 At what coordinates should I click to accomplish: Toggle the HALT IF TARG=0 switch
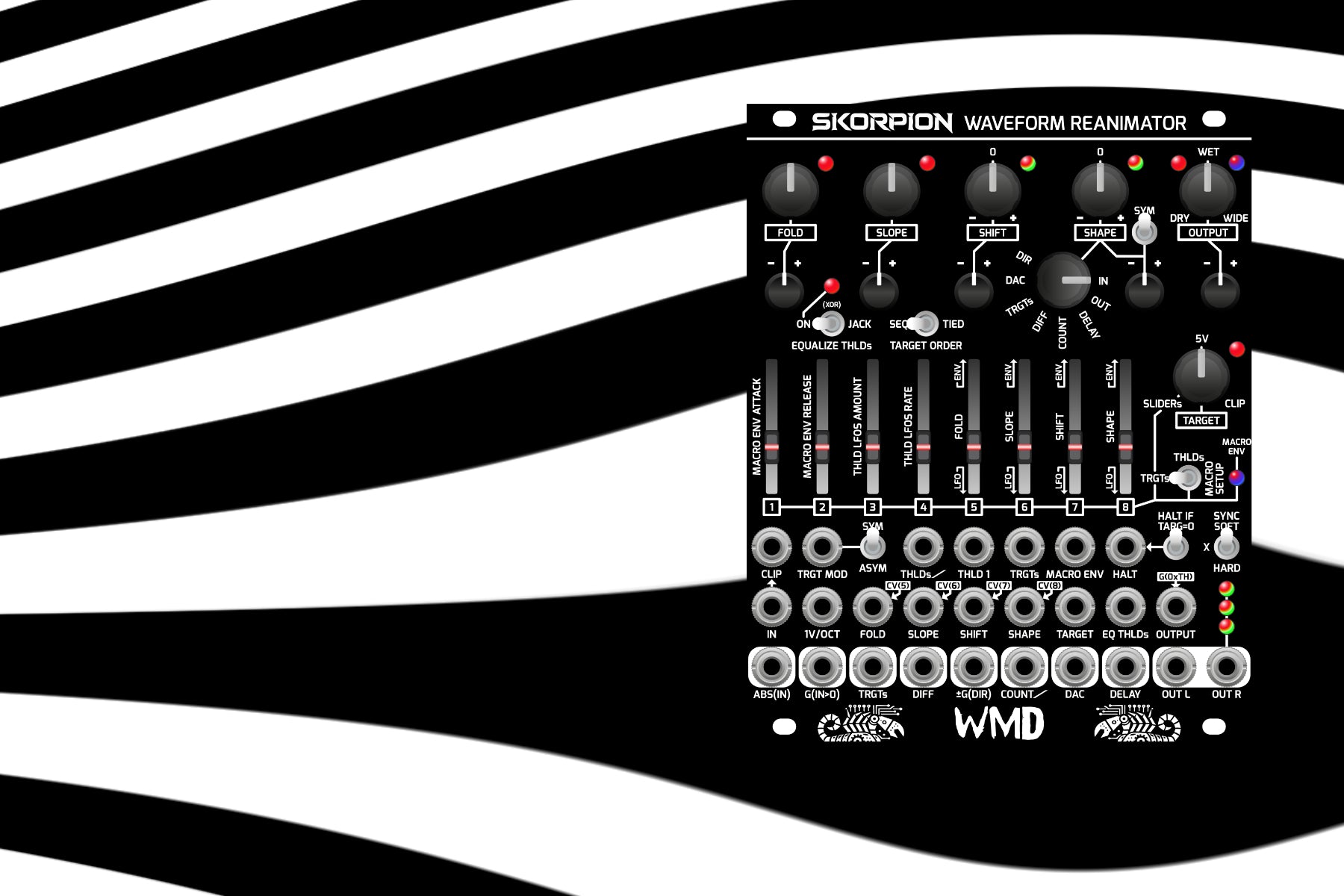coord(1175,545)
